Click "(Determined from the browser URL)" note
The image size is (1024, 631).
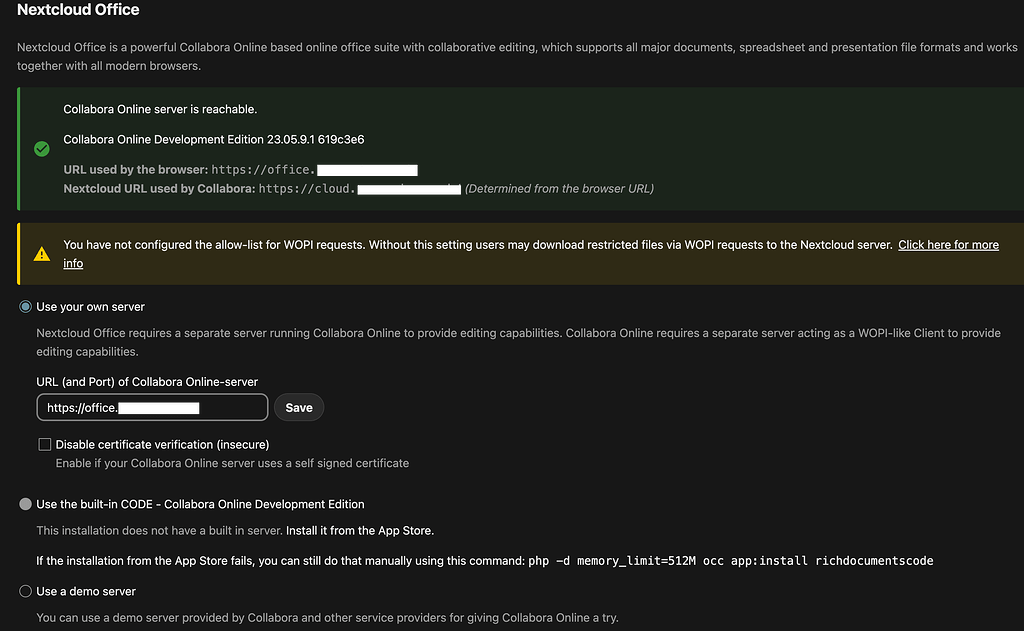click(x=559, y=188)
